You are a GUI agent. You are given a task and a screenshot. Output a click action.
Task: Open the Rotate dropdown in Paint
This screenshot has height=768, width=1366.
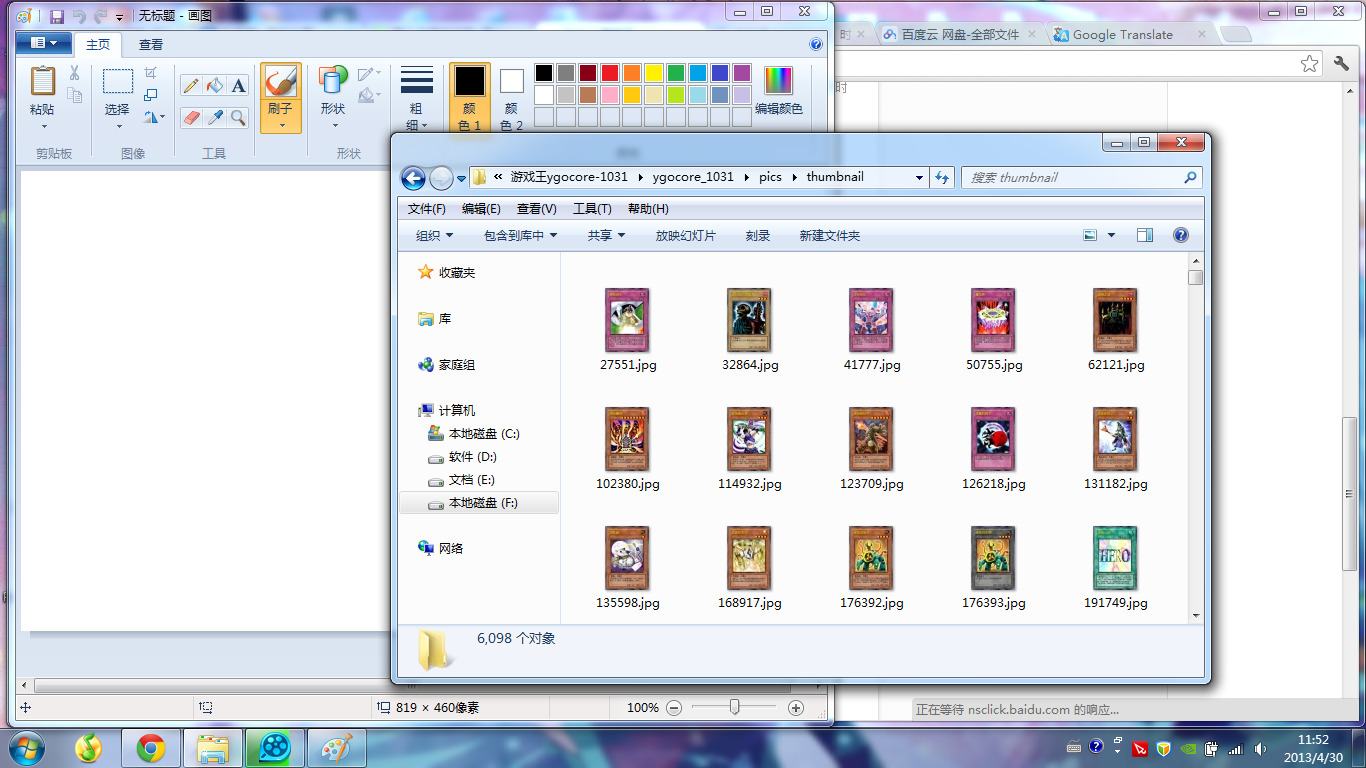click(x=152, y=118)
